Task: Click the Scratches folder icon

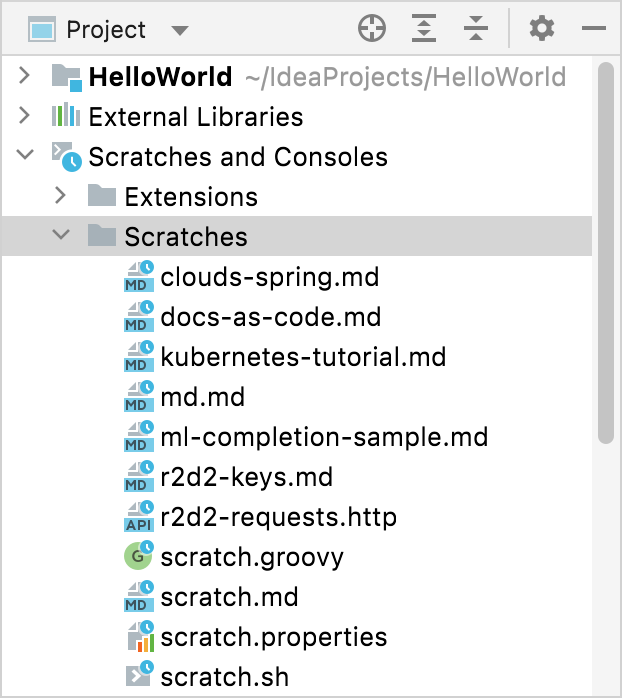Action: [x=102, y=235]
